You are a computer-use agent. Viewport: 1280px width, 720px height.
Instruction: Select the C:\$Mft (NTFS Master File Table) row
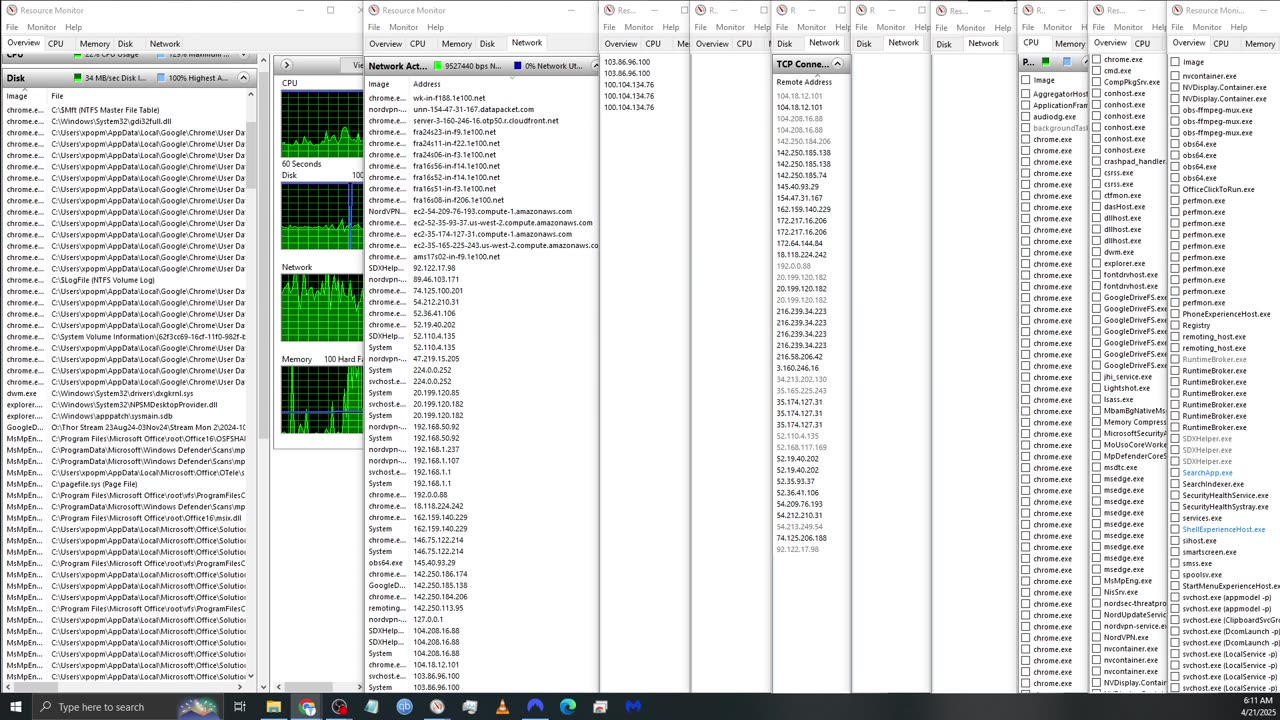tap(125, 110)
